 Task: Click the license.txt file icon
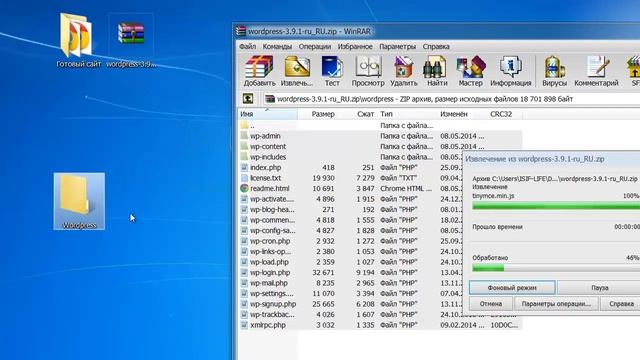244,178
